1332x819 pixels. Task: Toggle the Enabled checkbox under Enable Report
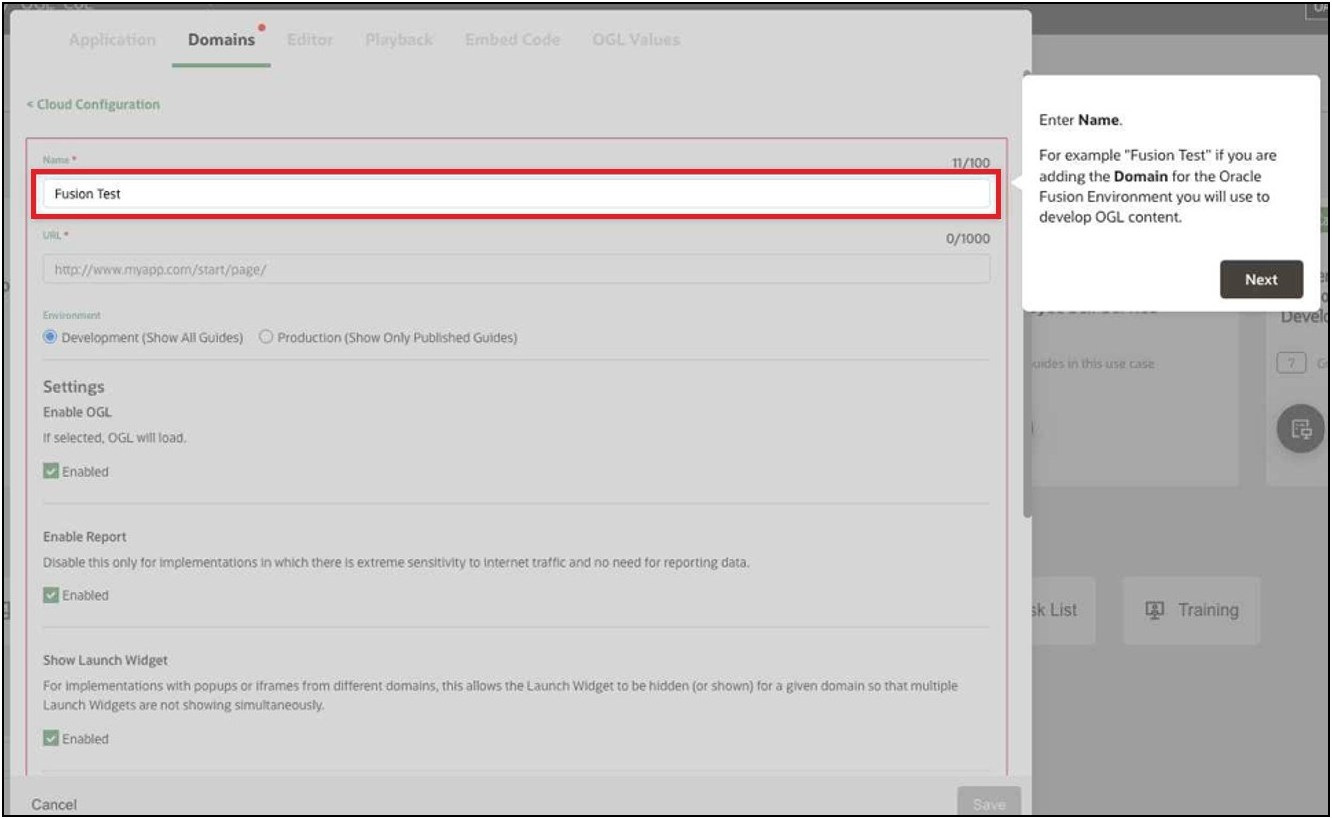[50, 596]
